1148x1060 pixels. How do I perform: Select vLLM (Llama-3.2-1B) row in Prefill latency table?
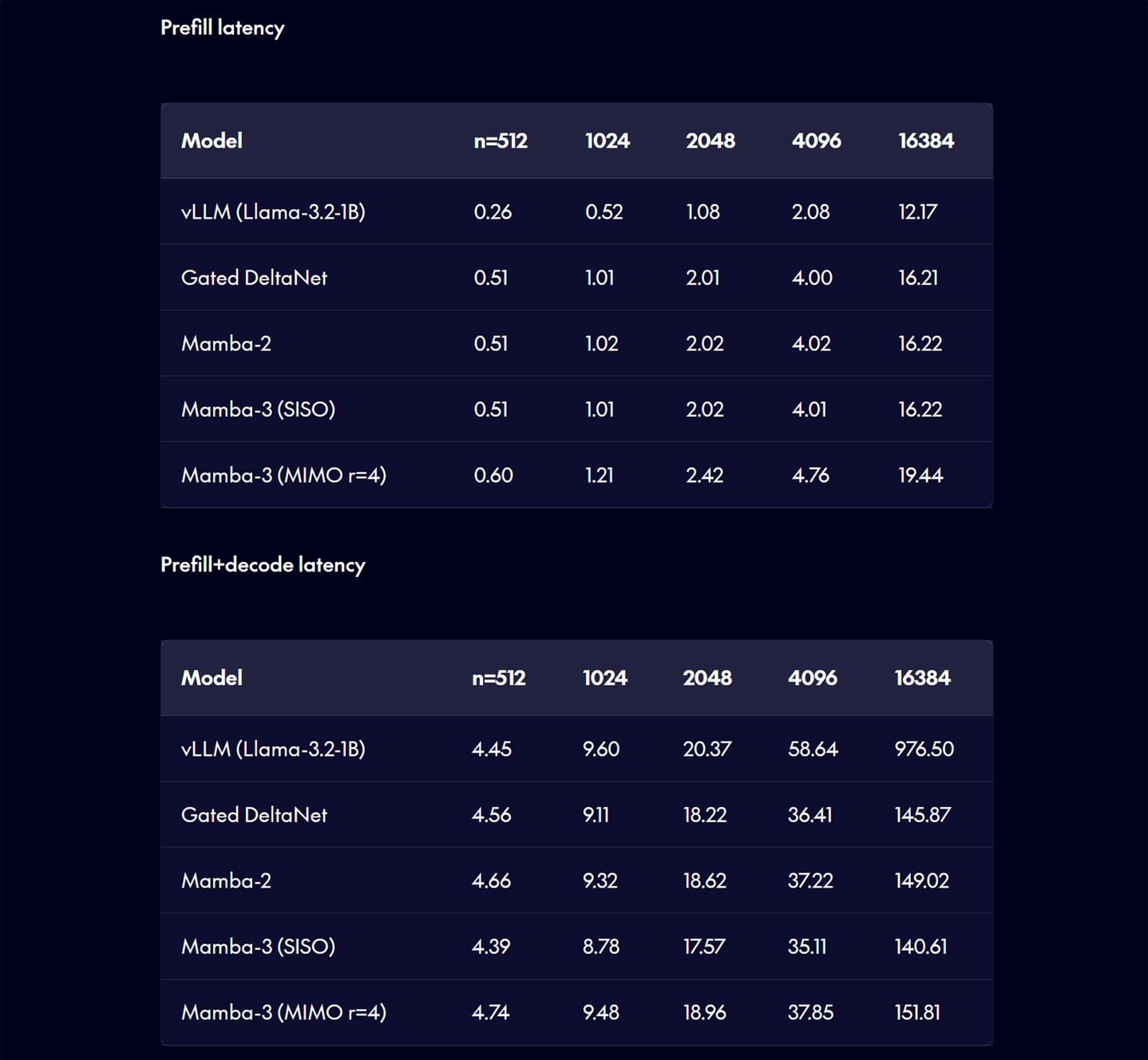[x=273, y=212]
